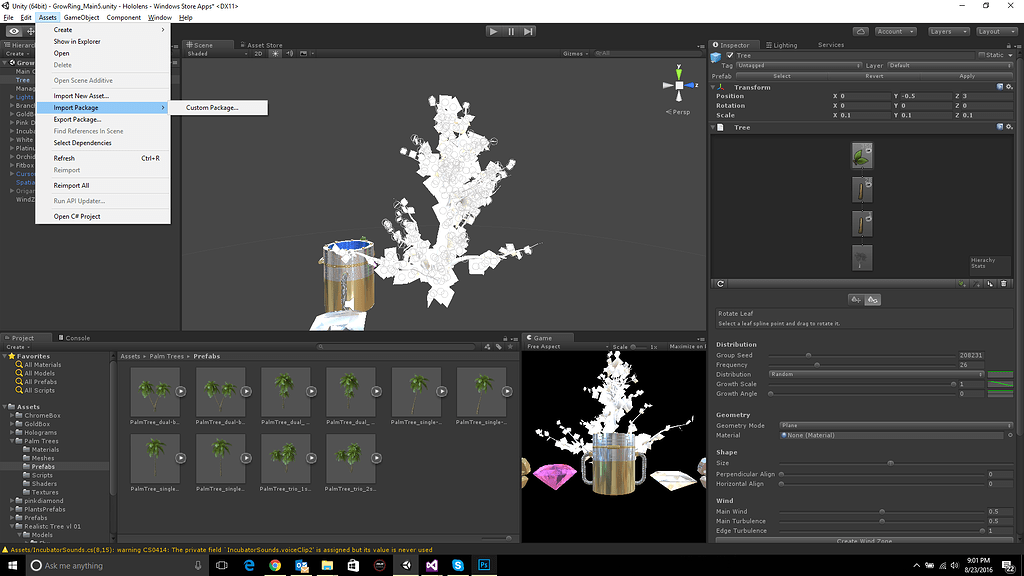Open the Geometry Mode dropdown set to Plane

click(895, 425)
